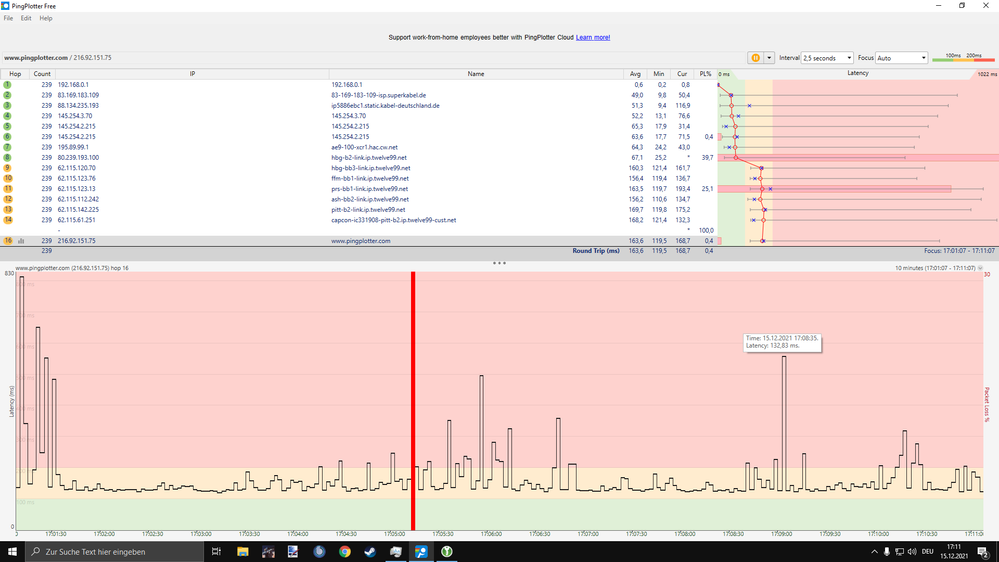Select name hbg-b2-link.ip.twelve99.net

click(369, 158)
